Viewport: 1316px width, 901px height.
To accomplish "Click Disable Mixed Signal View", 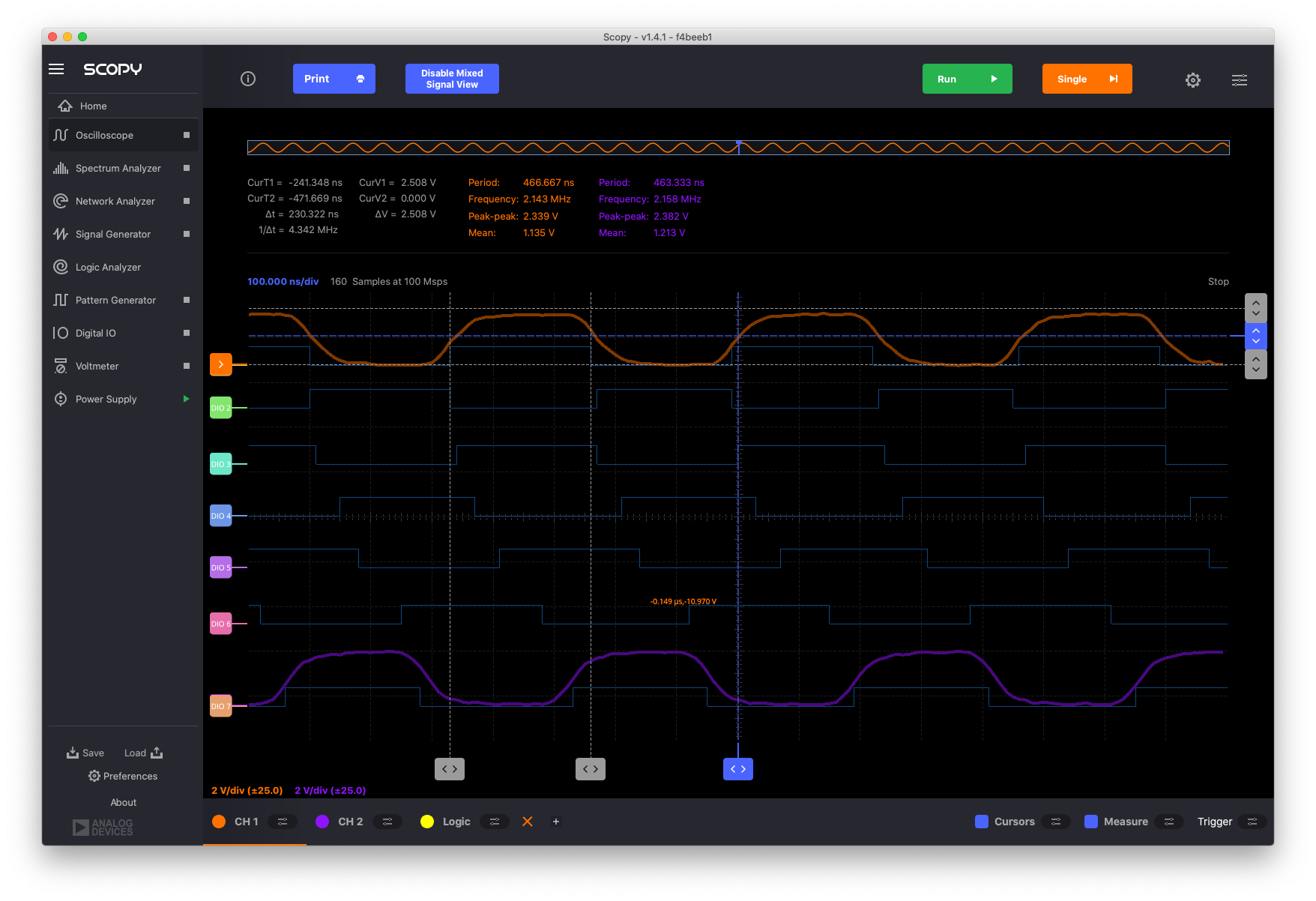I will 452,79.
